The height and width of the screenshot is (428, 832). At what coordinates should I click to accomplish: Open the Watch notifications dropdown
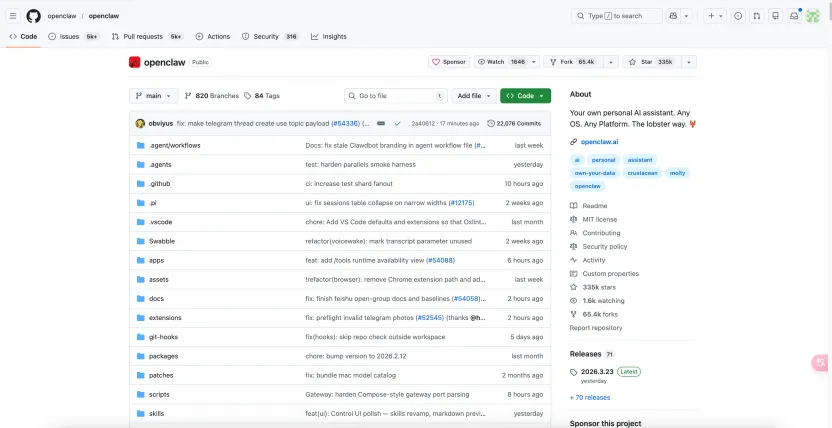coord(507,62)
